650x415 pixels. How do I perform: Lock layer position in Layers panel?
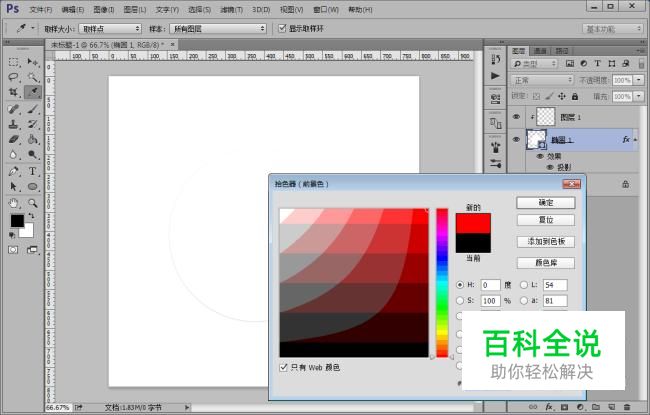tap(562, 97)
